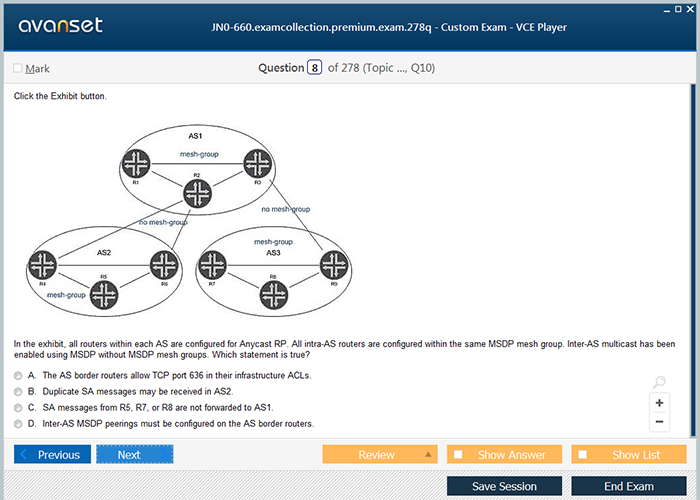The height and width of the screenshot is (500, 700).
Task: Open the Review dropdown button
Action: (x=380, y=454)
